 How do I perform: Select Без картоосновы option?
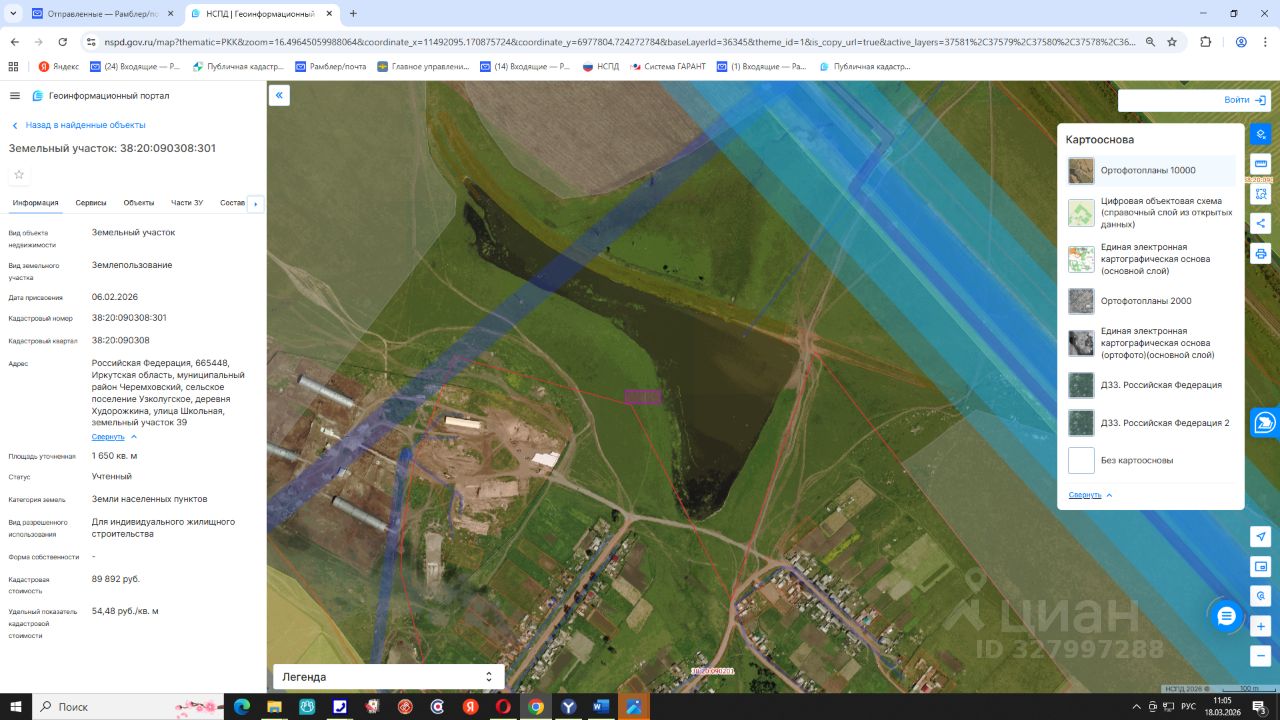1151,461
